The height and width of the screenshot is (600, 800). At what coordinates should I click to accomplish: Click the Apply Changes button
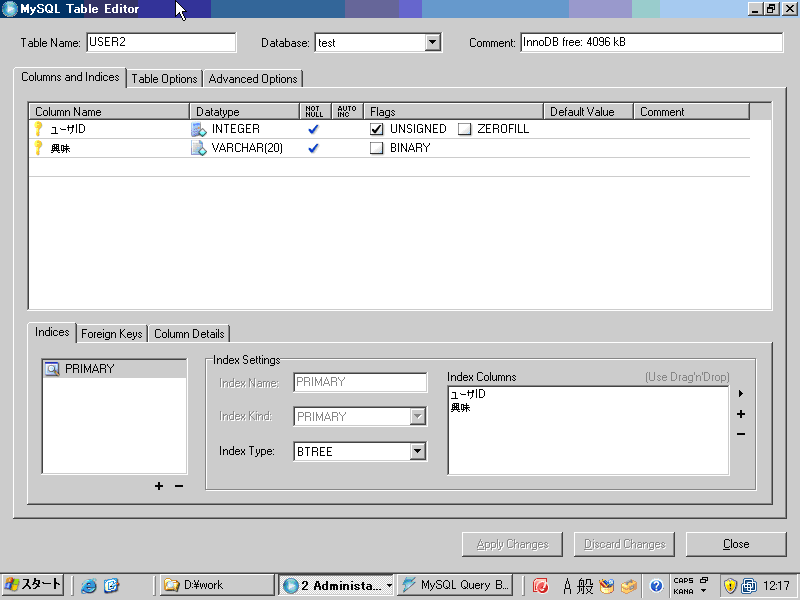512,544
